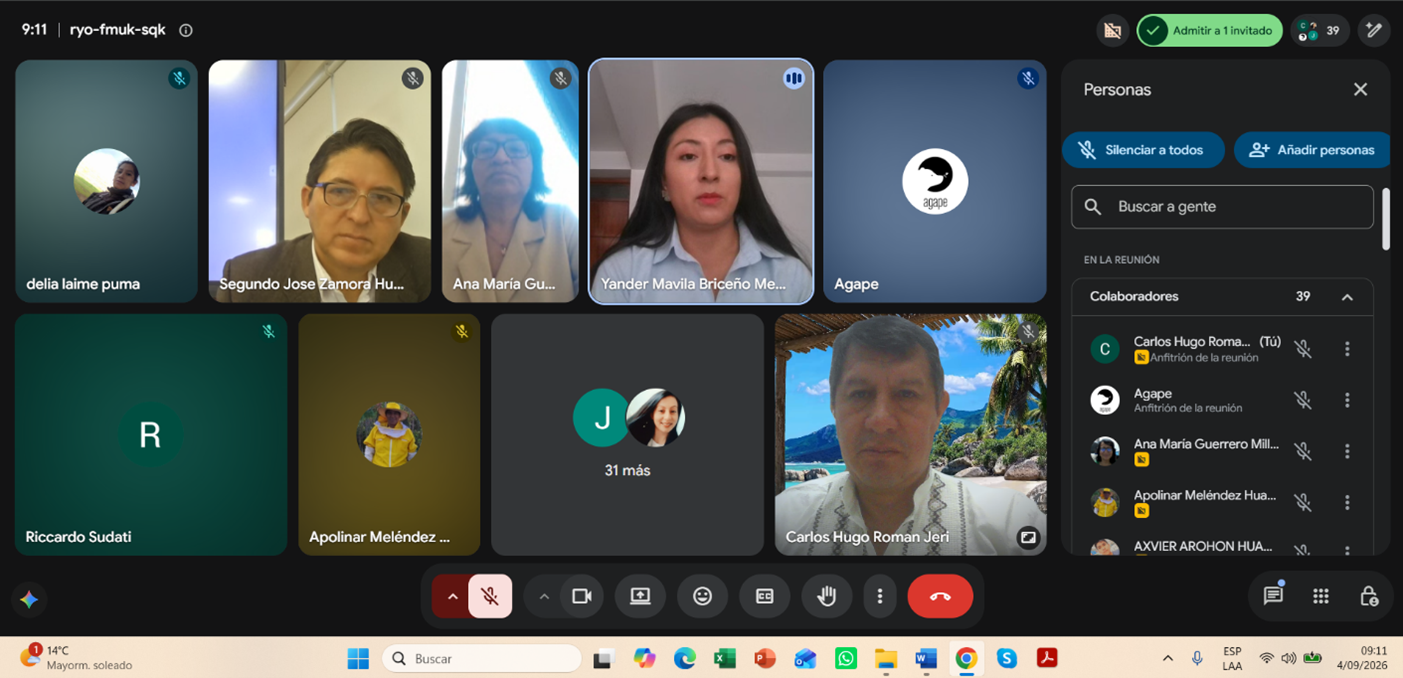Click the Buscar a gente search field
Viewport: 1403px width, 678px height.
pos(1222,207)
